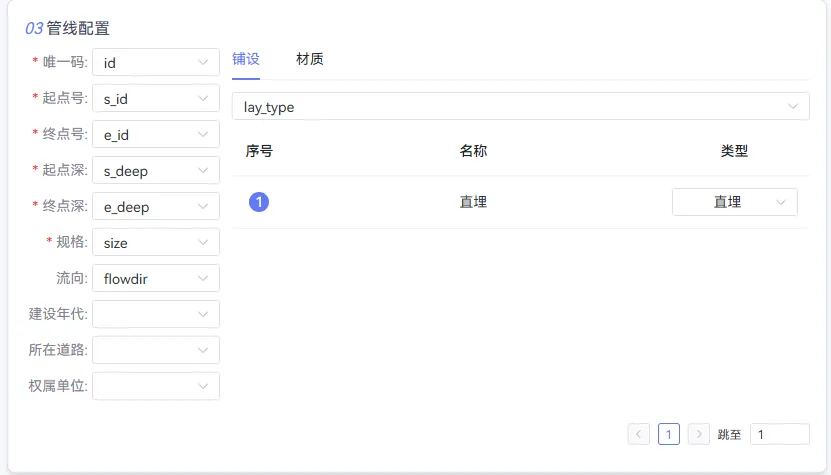Open the 类型 dropdown for row 直埋

pyautogui.click(x=735, y=202)
